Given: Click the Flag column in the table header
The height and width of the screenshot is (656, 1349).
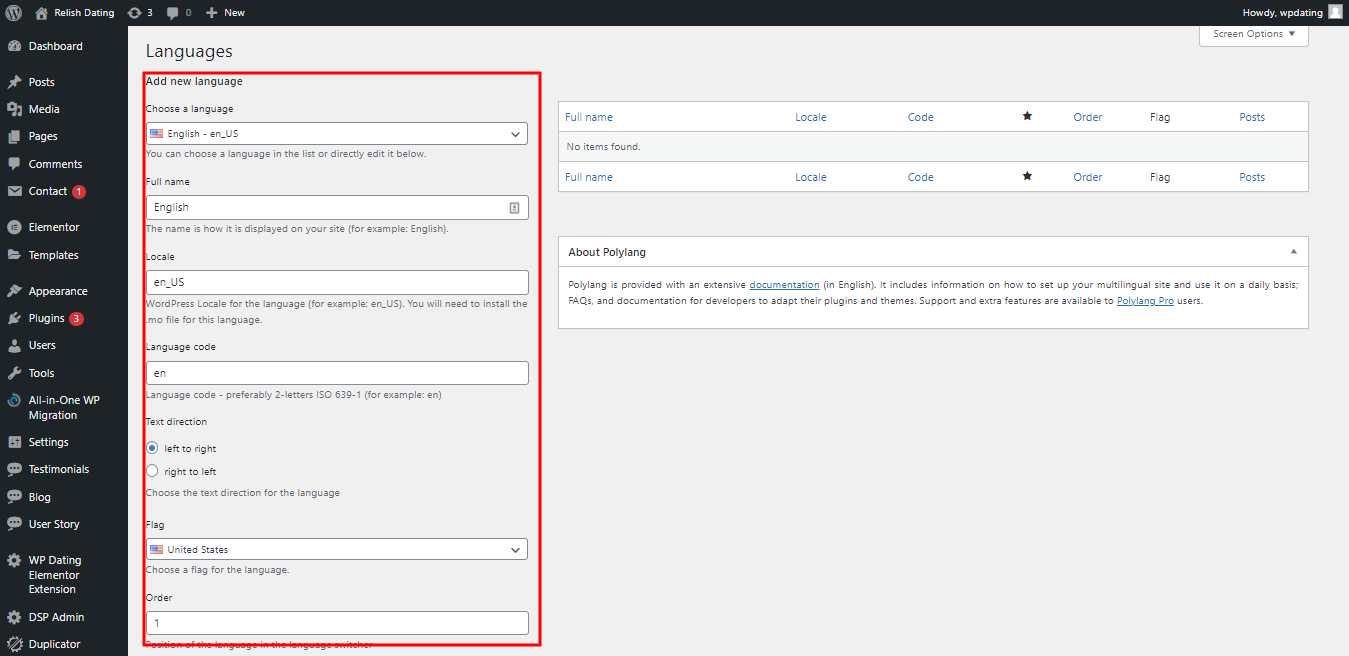Looking at the screenshot, I should (1160, 117).
